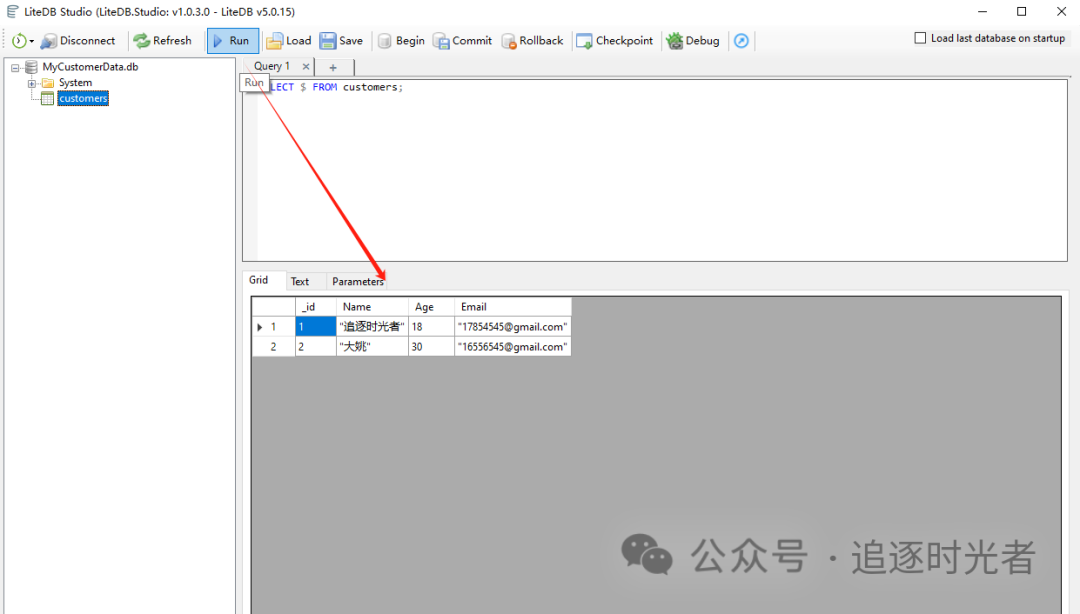Enable Load last database on startup
1080x614 pixels.
pos(920,38)
